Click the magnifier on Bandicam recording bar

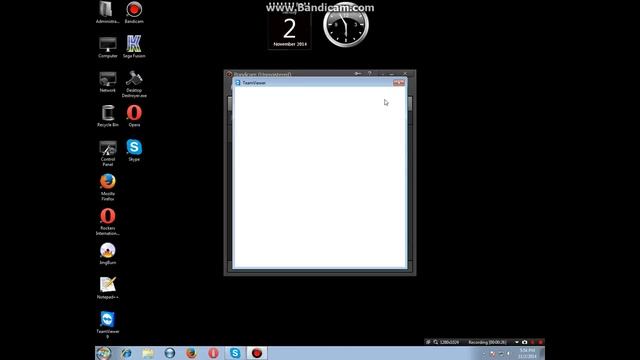coord(436,342)
